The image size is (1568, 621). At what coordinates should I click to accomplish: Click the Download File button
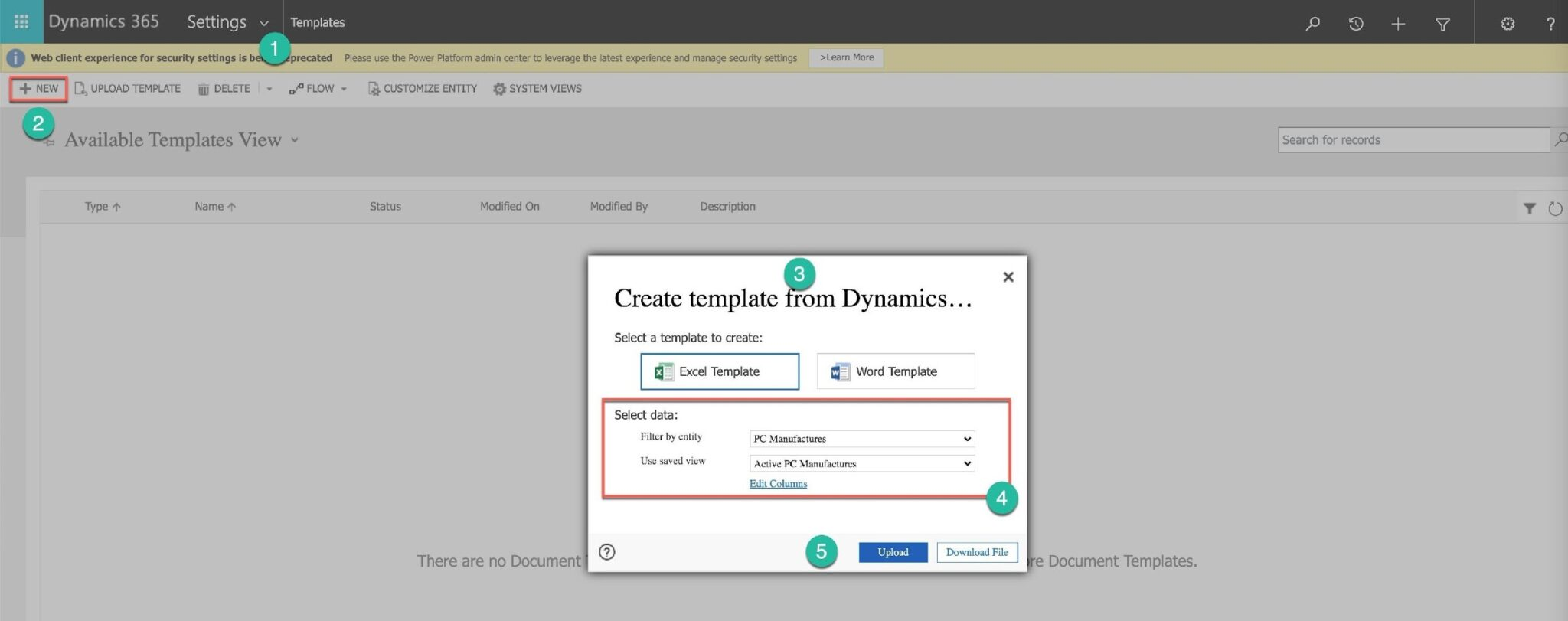(977, 552)
